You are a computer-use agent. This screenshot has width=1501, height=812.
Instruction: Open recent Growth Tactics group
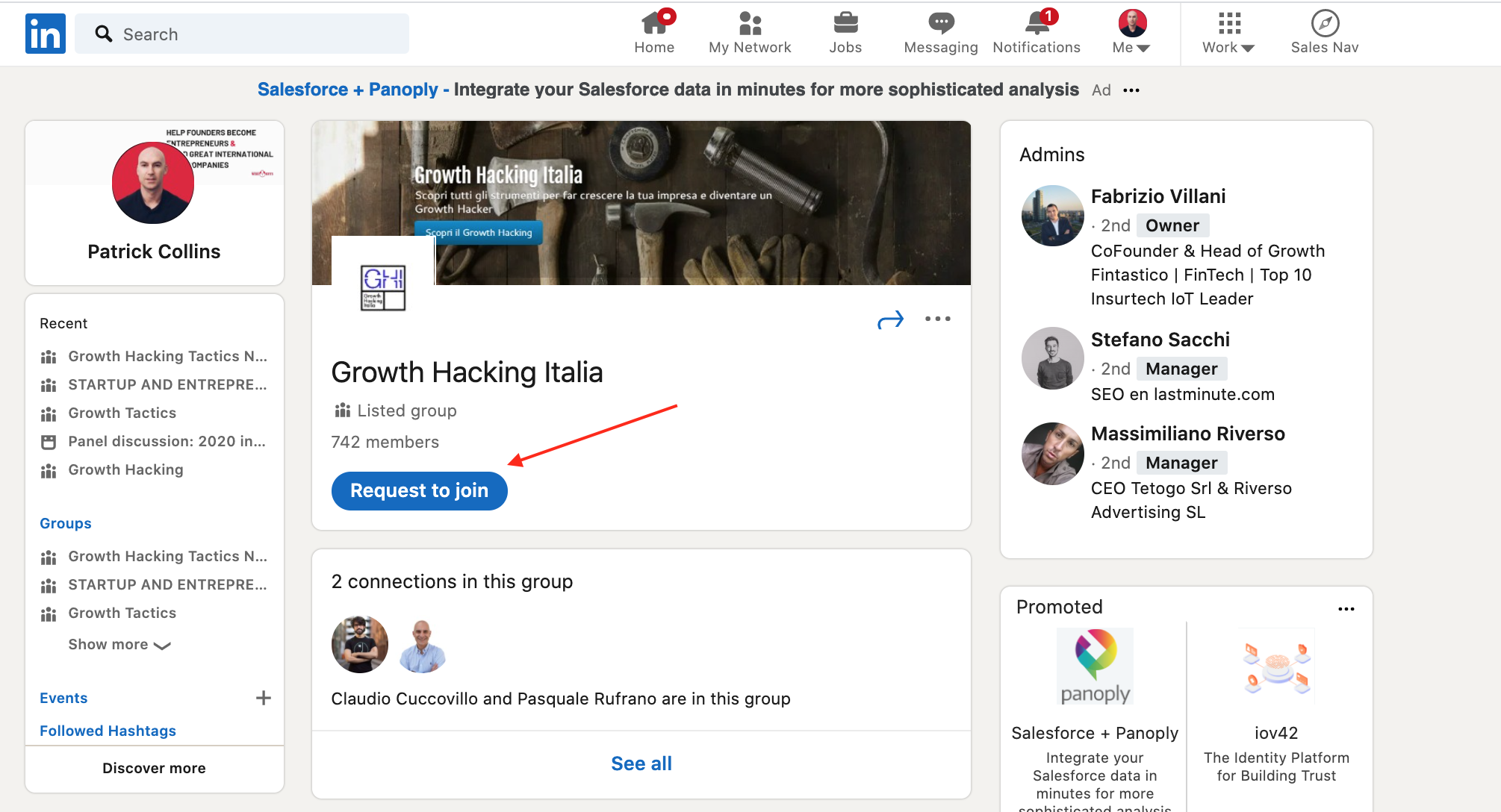(108, 413)
